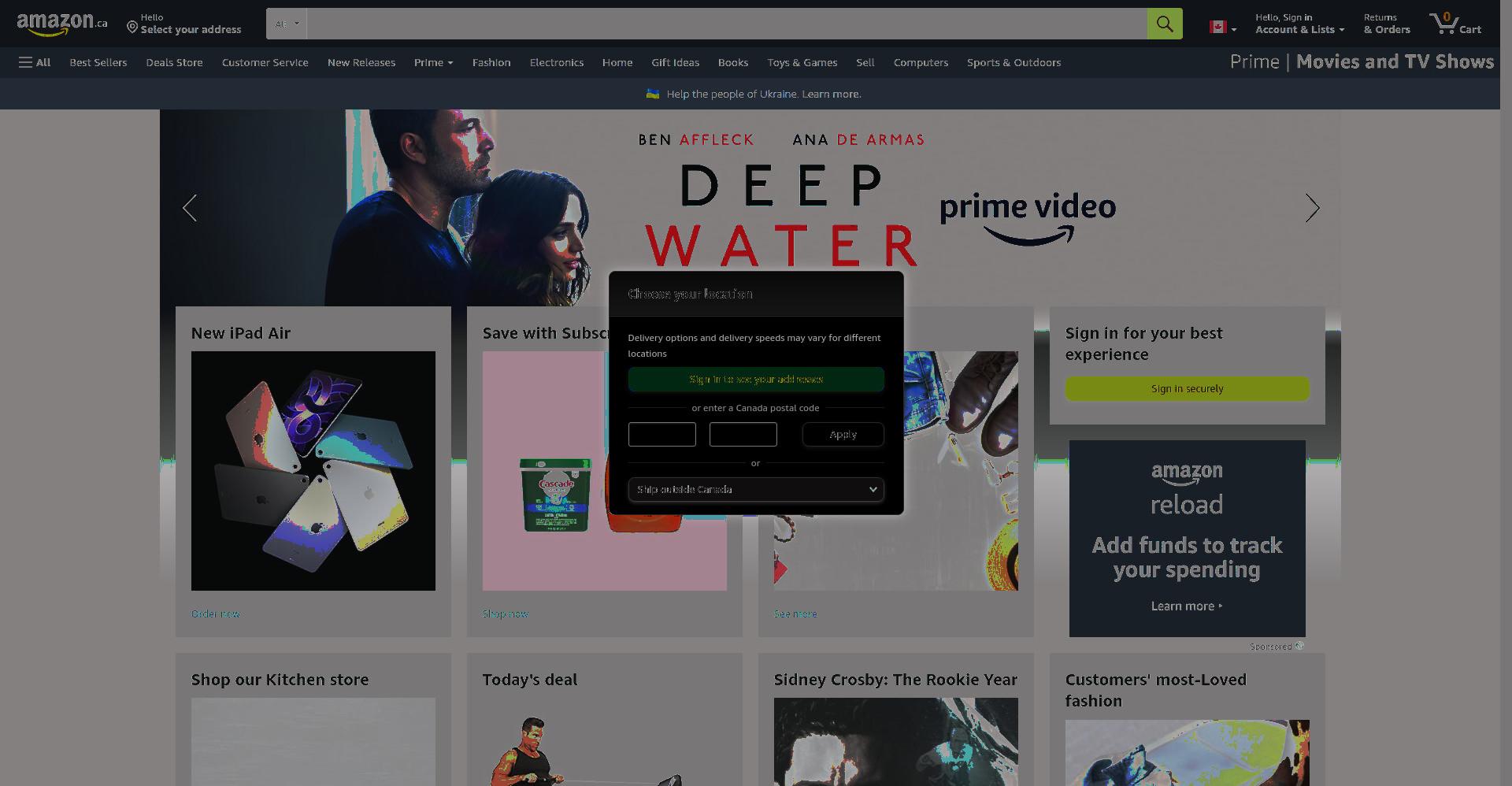Open the All hamburger menu
The width and height of the screenshot is (1512, 786).
(x=35, y=62)
